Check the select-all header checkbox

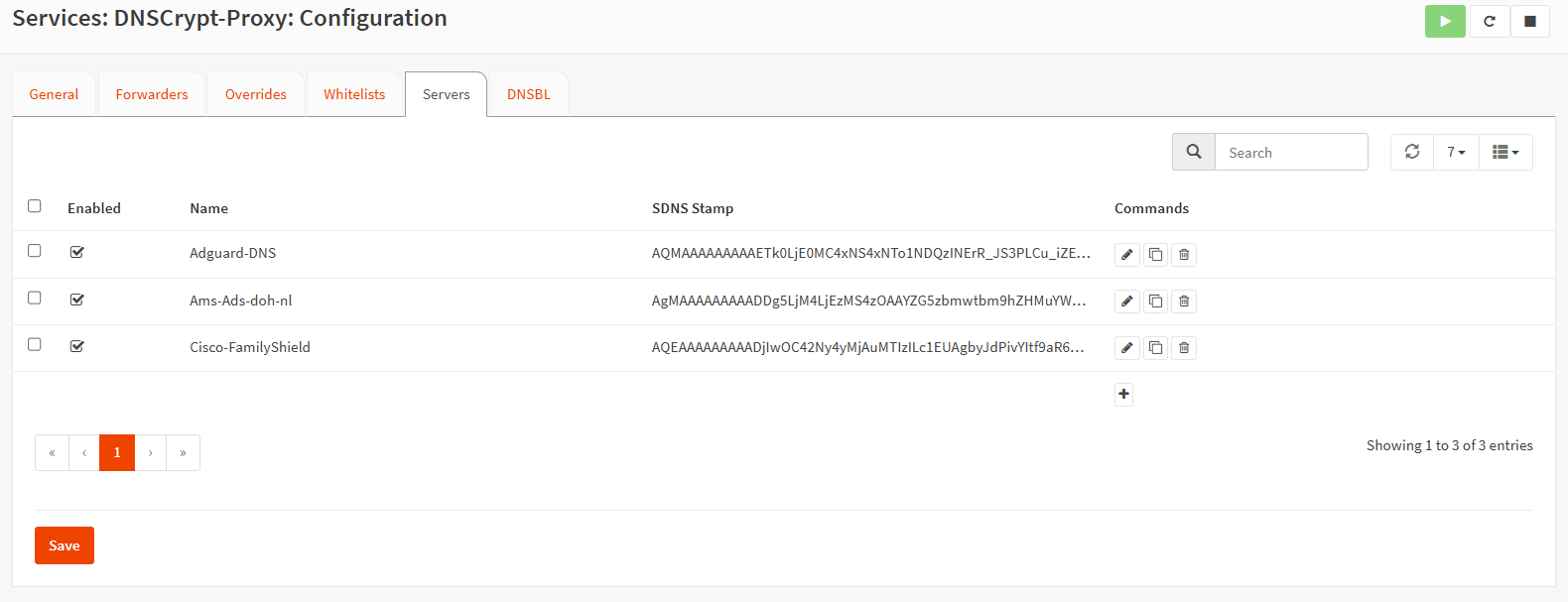35,206
